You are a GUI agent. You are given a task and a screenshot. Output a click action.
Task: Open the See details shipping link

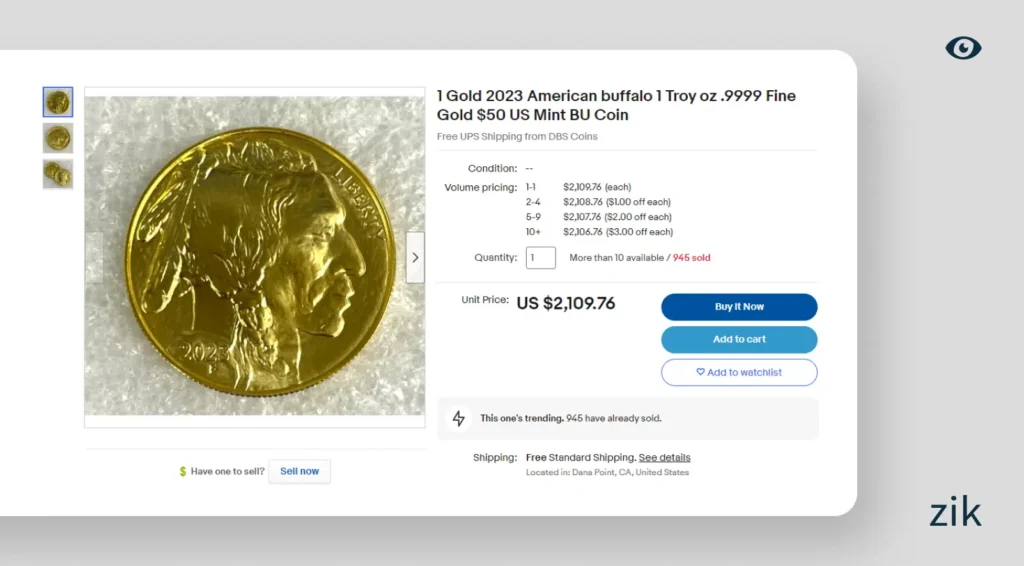664,457
